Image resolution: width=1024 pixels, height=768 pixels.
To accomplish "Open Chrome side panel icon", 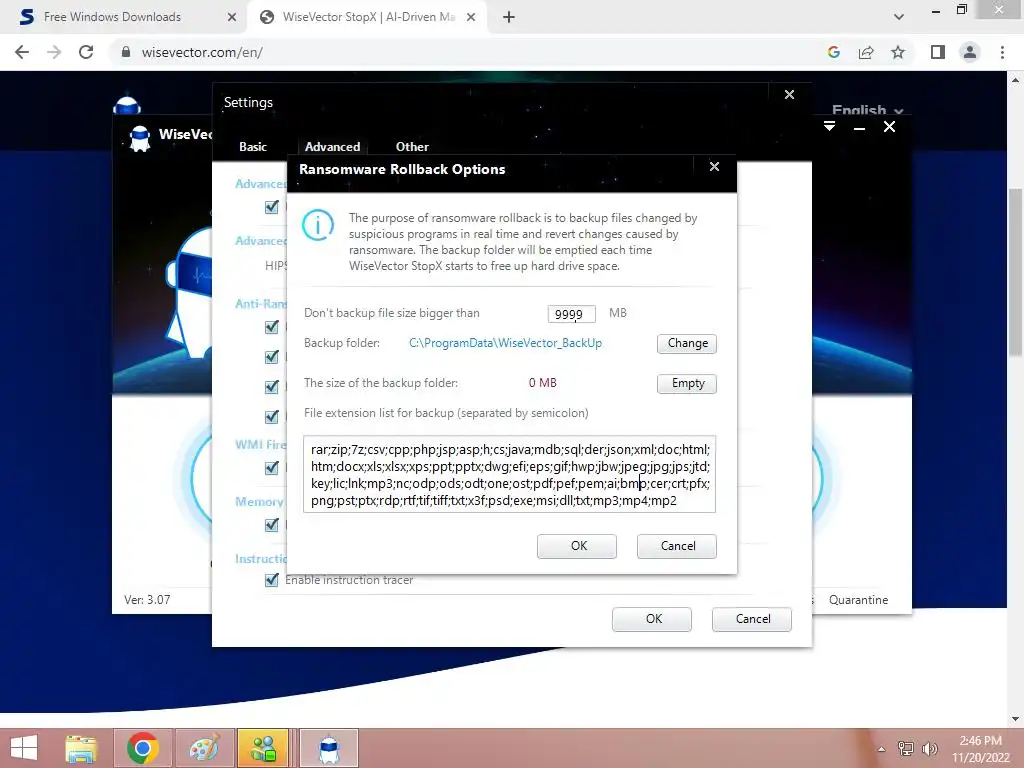I will pos(938,52).
